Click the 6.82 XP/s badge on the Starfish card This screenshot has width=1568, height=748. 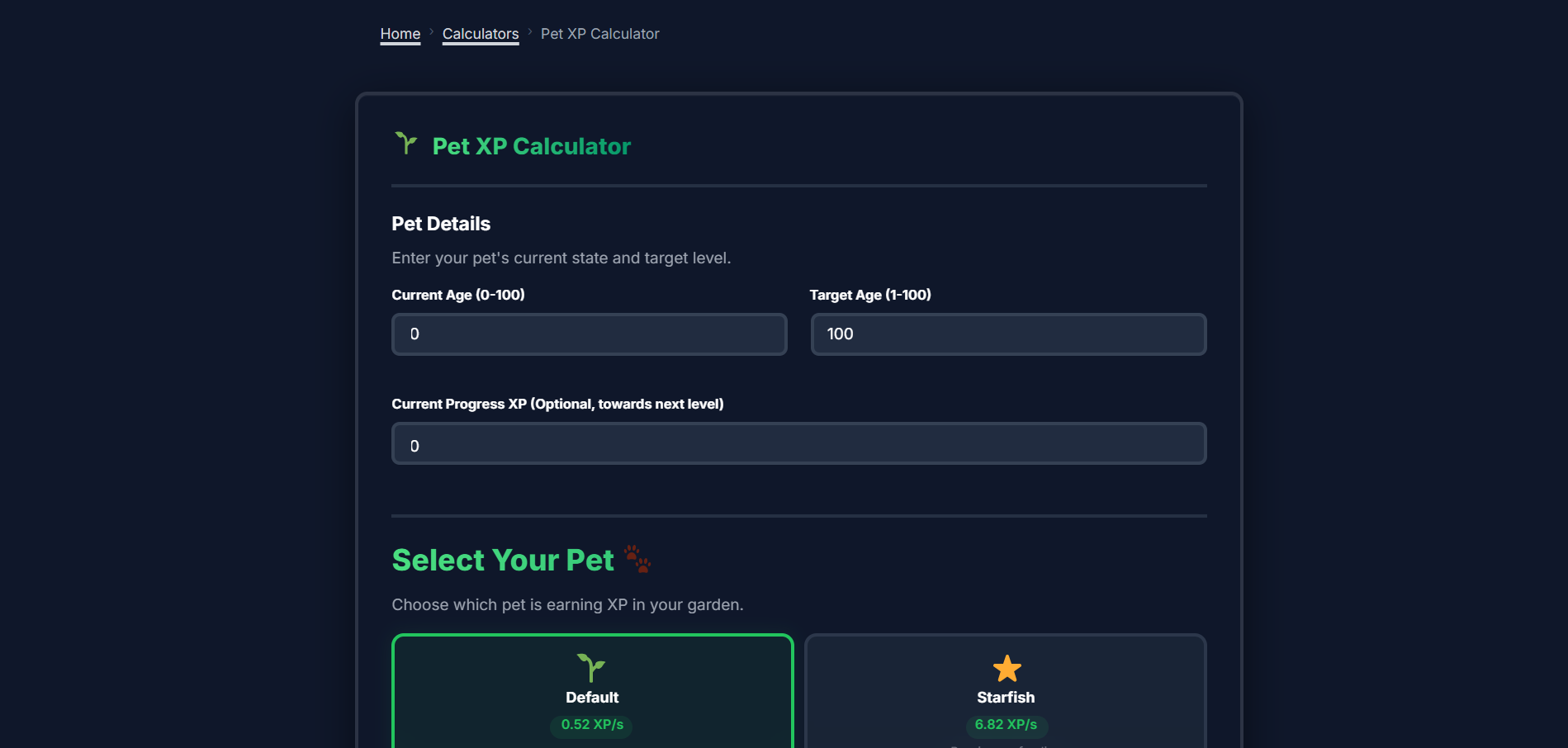1007,727
